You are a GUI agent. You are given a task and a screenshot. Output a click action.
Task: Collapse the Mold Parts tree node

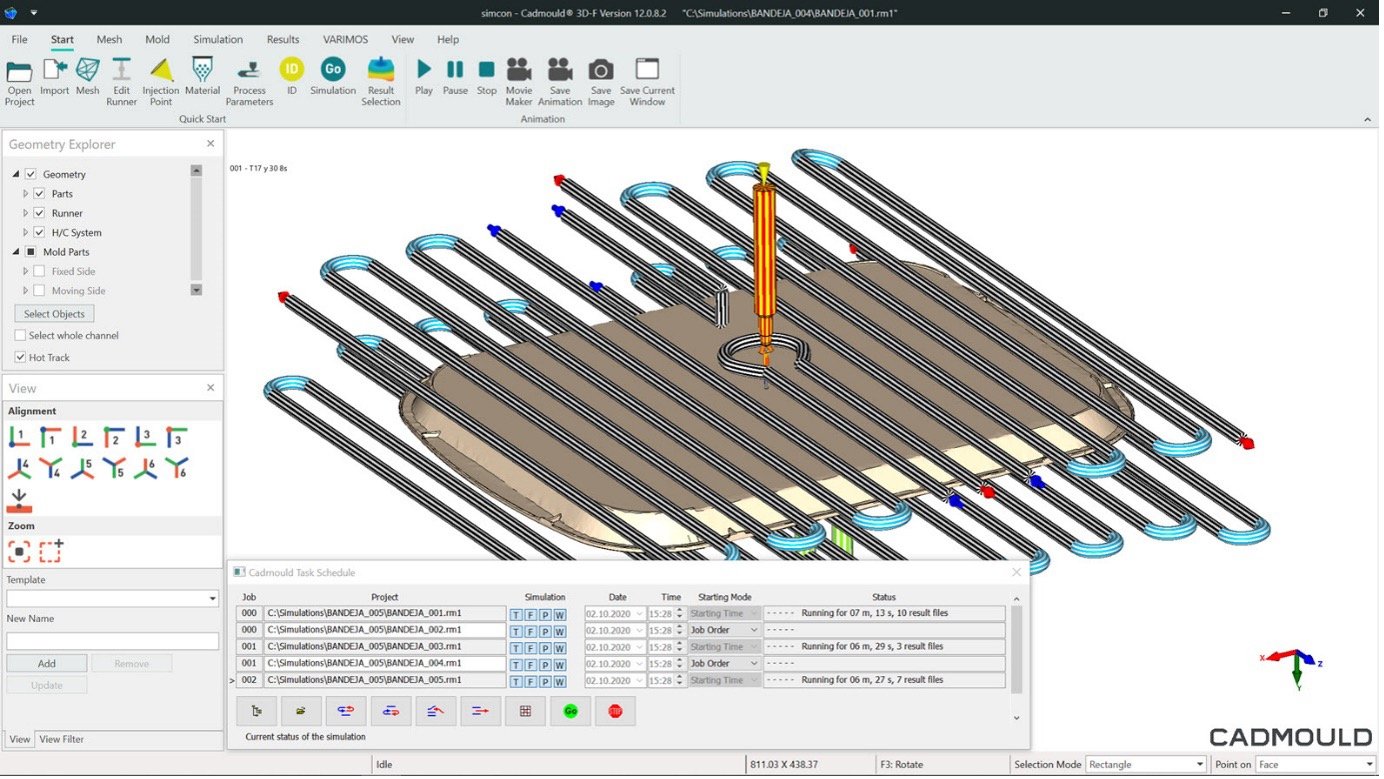[x=16, y=252]
